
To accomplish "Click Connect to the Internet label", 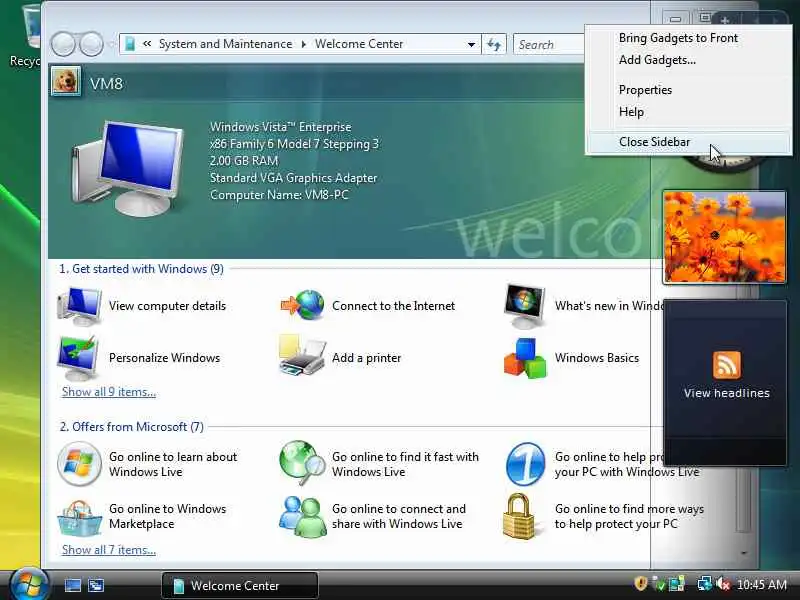I will [393, 306].
